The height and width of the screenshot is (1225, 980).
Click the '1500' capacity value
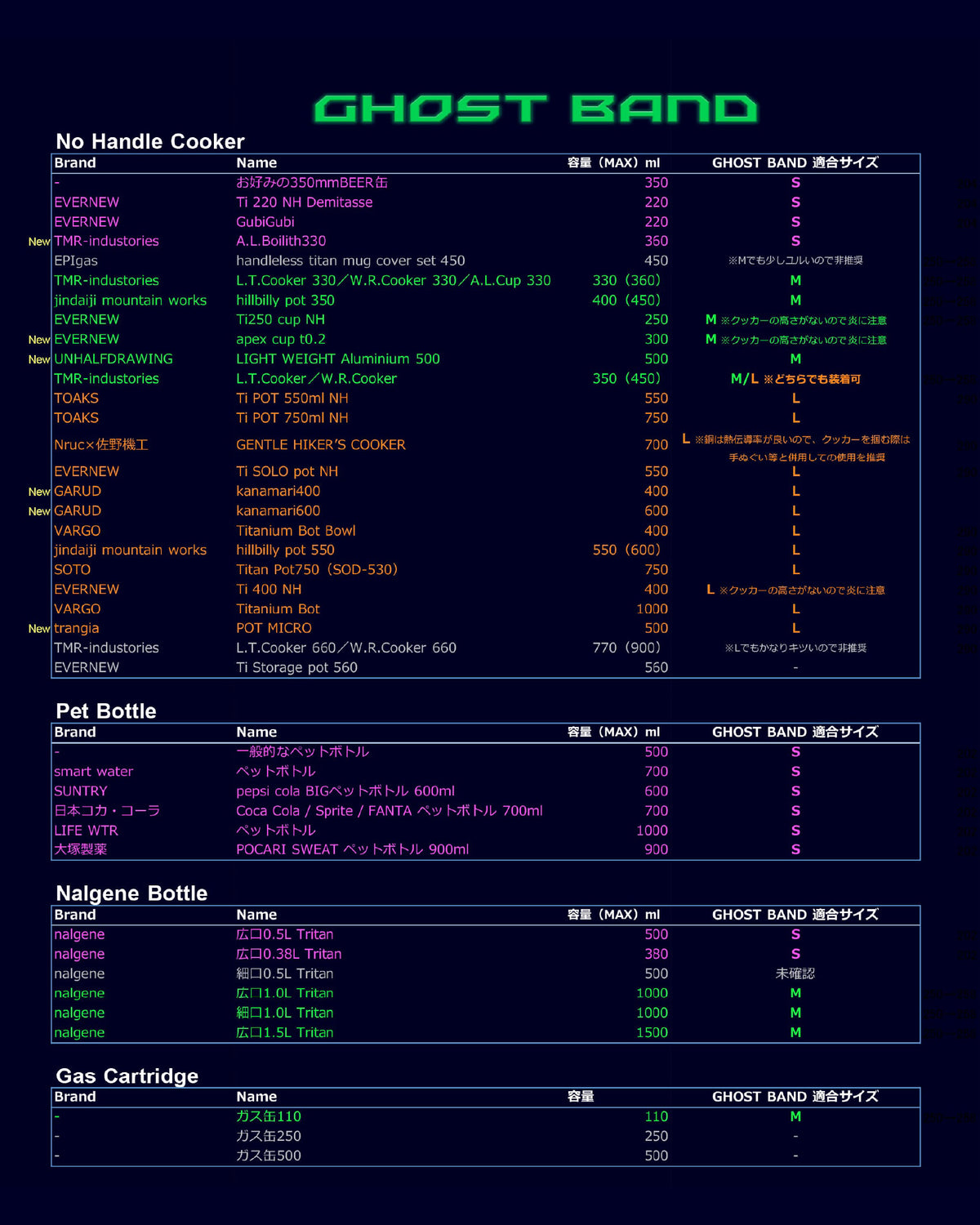point(652,1032)
